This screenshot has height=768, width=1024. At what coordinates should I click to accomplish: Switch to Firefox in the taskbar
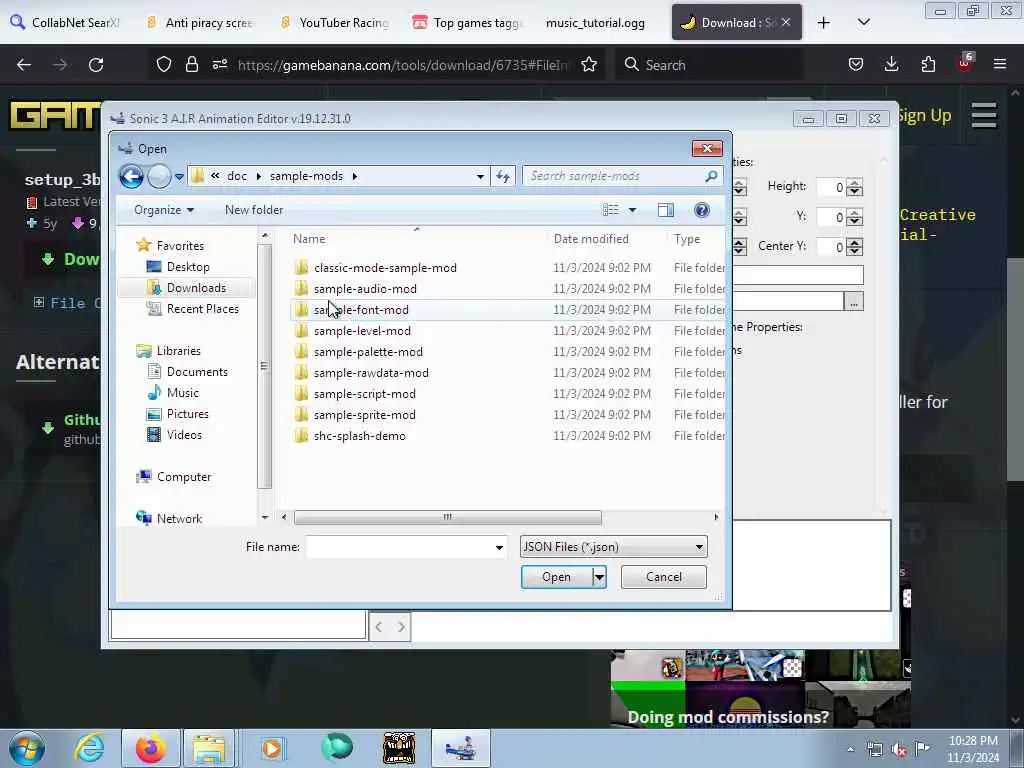pos(151,748)
